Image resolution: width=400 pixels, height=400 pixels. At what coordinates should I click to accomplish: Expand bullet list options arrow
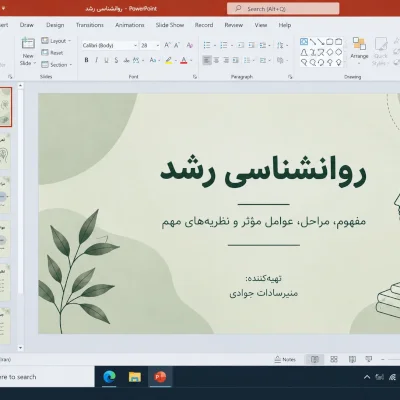[x=215, y=45]
